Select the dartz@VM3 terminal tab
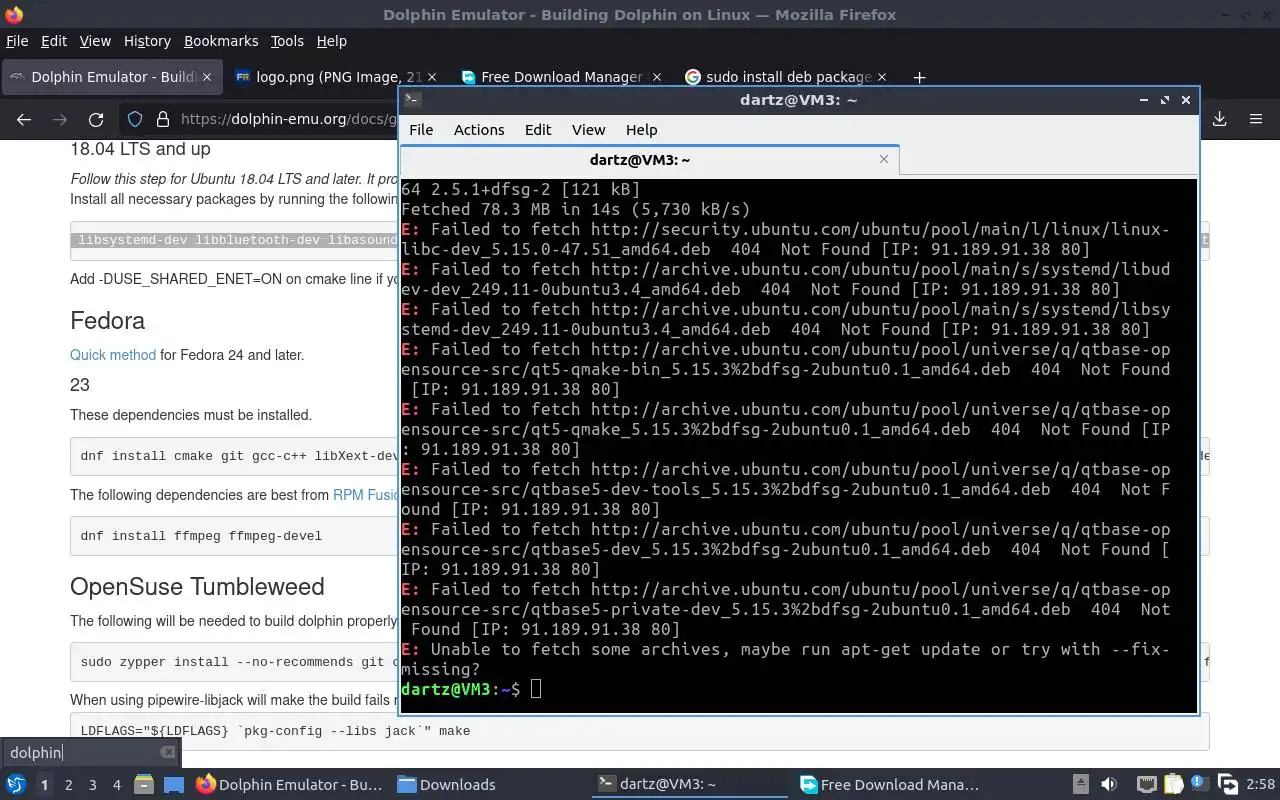The width and height of the screenshot is (1280, 800). 650,160
